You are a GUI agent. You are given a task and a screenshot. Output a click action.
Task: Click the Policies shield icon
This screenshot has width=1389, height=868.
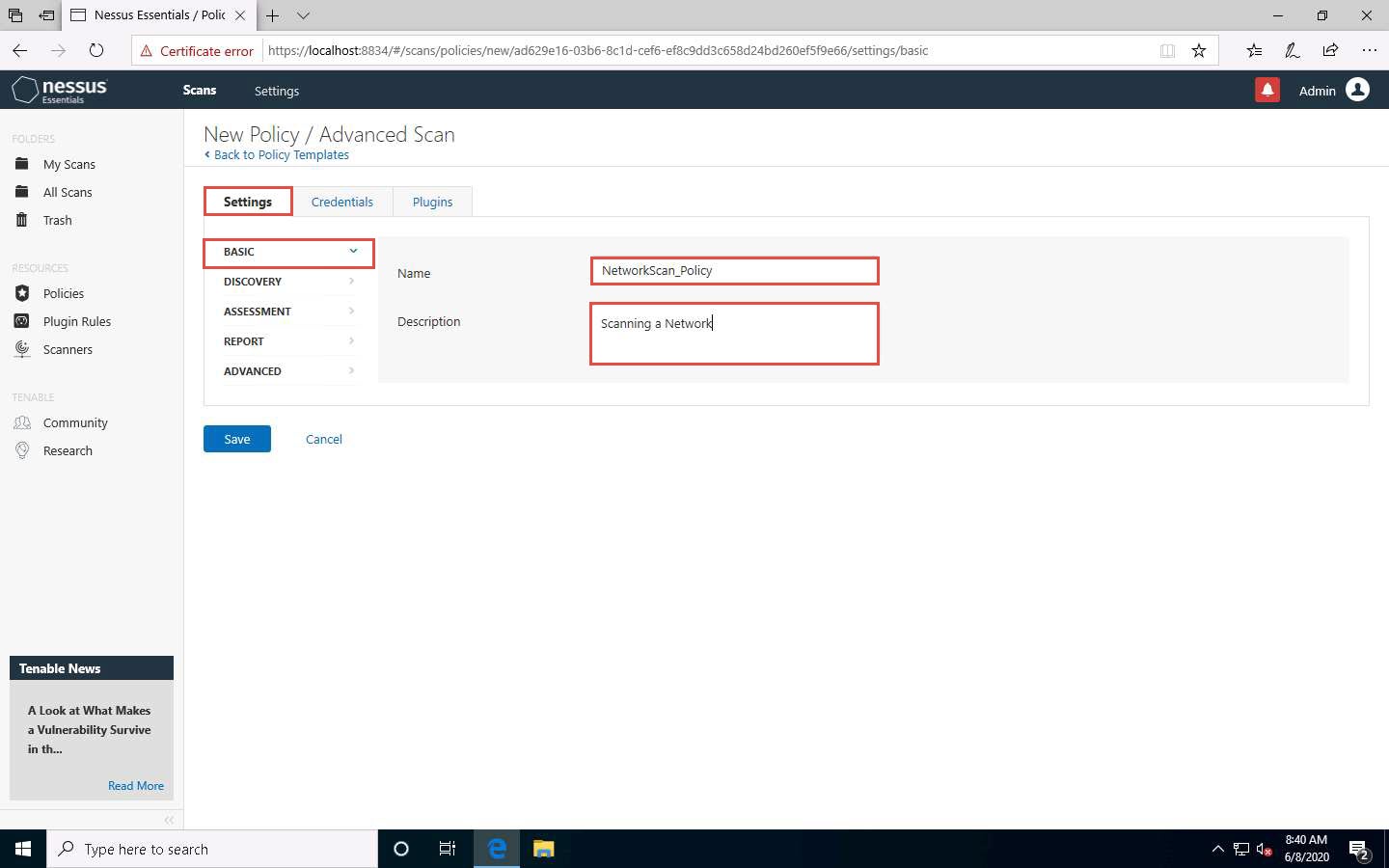tap(22, 293)
